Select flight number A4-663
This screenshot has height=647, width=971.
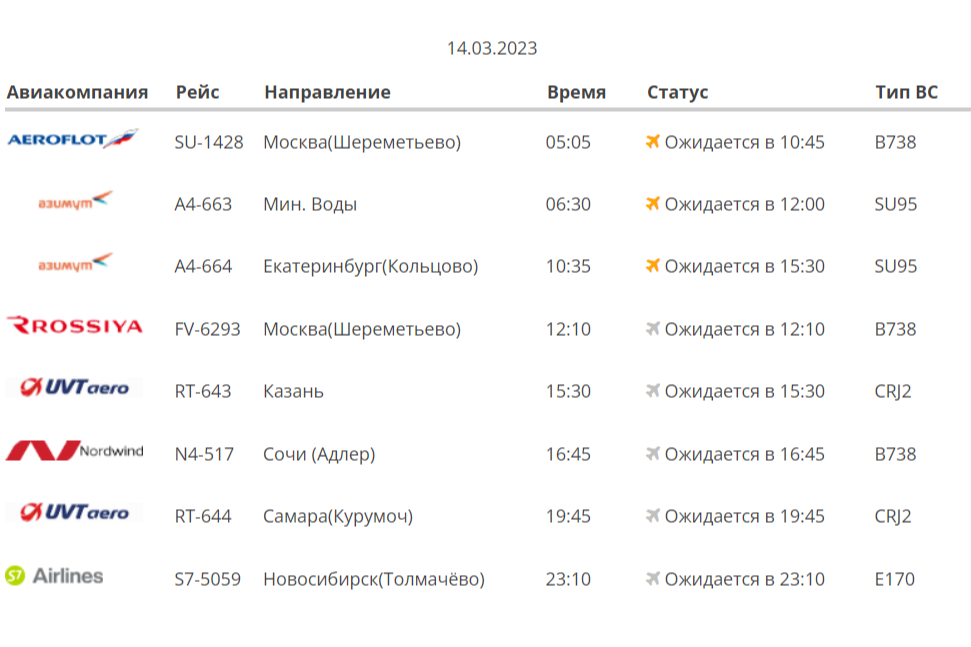coord(203,204)
